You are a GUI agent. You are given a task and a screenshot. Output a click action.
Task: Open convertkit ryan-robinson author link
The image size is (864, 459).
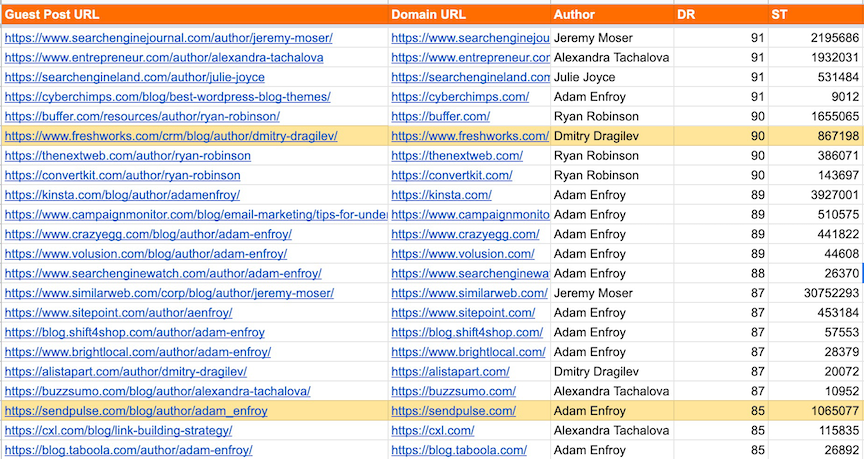click(122, 176)
